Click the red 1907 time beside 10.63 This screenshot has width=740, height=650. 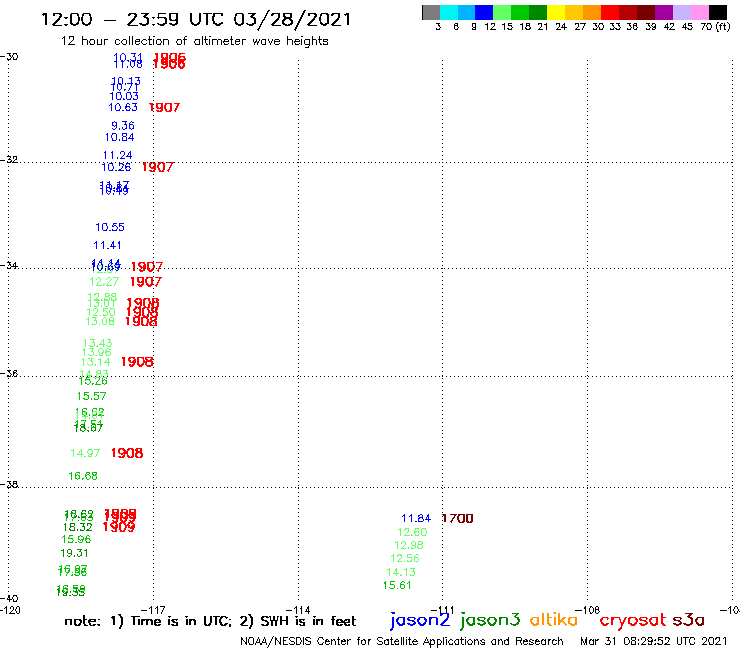coord(164,108)
